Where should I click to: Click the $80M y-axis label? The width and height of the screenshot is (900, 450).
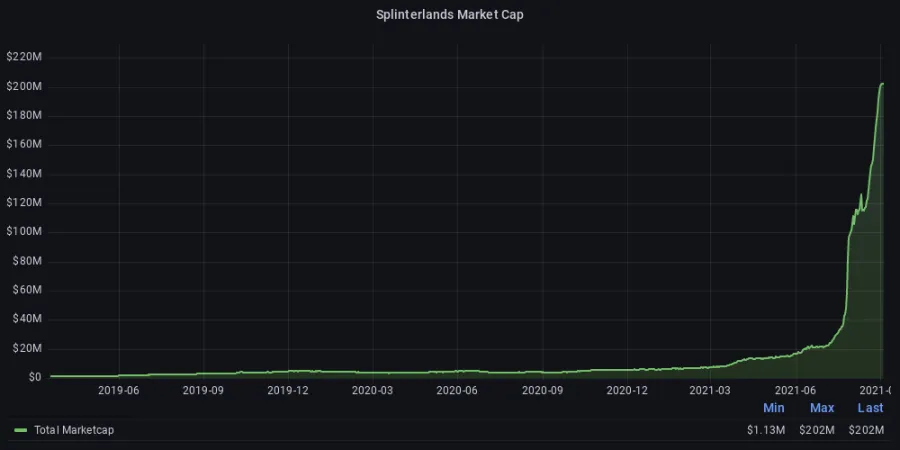coord(27,261)
